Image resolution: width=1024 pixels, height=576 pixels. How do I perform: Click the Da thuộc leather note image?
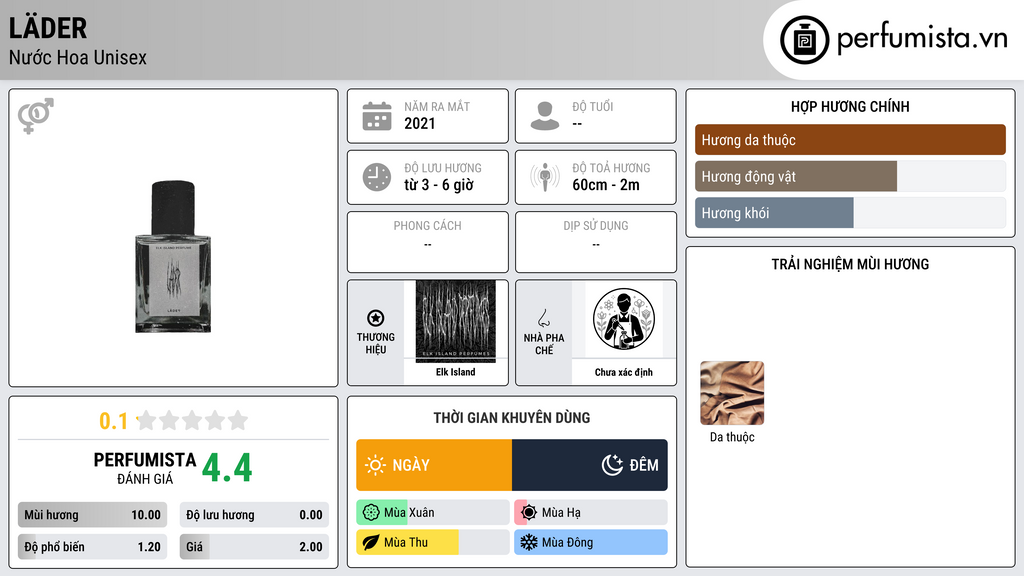click(732, 393)
